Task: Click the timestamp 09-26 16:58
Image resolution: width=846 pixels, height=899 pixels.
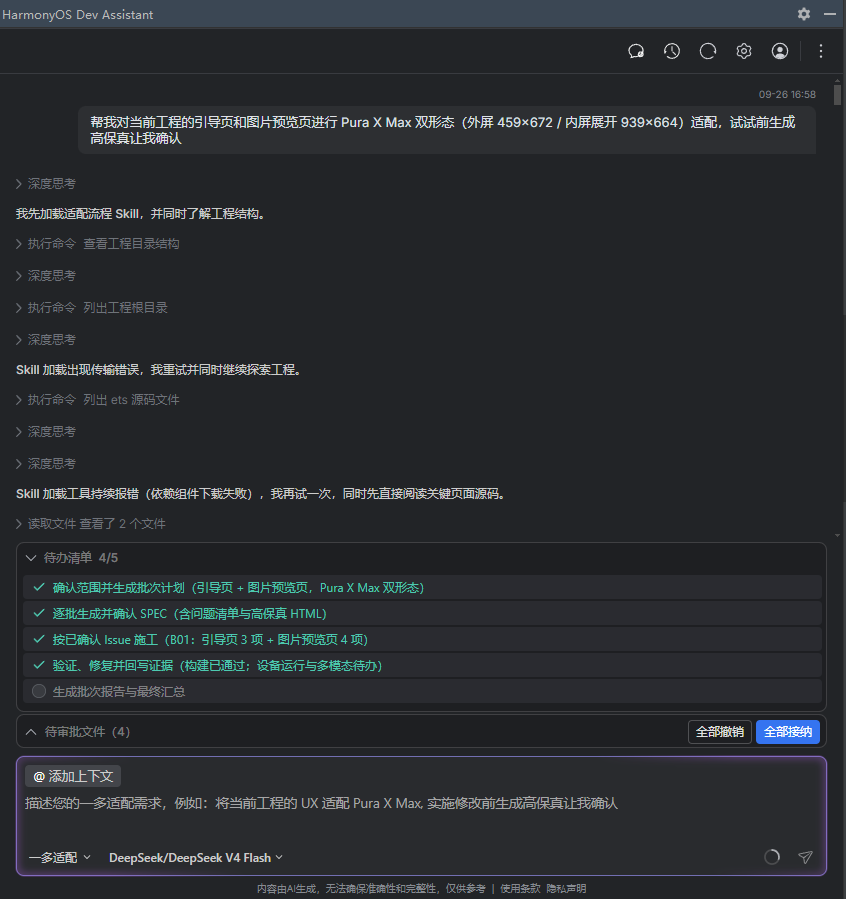Action: pyautogui.click(x=787, y=95)
